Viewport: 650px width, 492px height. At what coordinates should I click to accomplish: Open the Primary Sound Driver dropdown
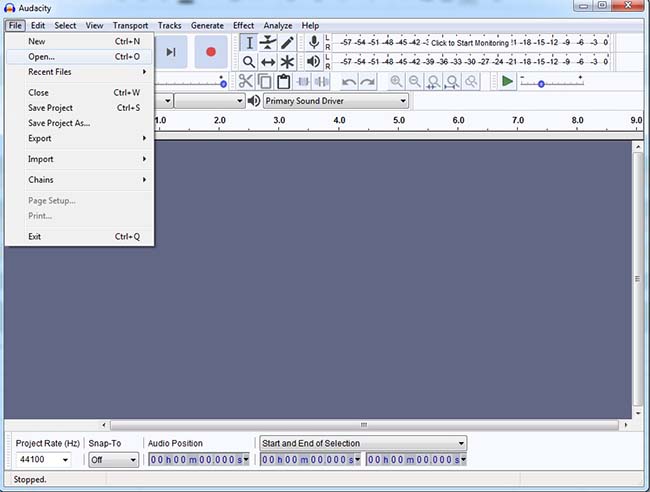tap(336, 101)
